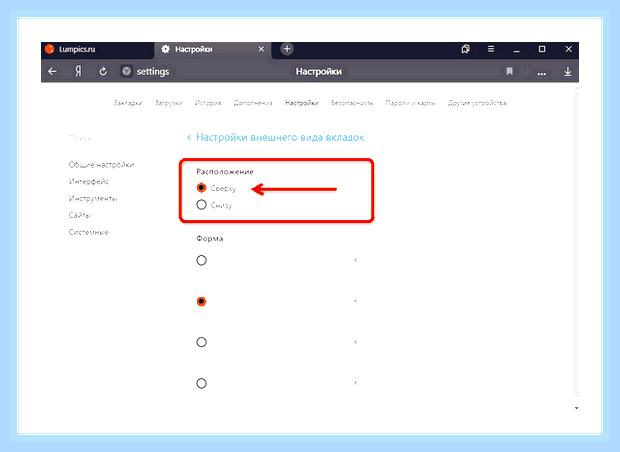
Task: Select the topmost radio under Форма
Action: point(201,260)
